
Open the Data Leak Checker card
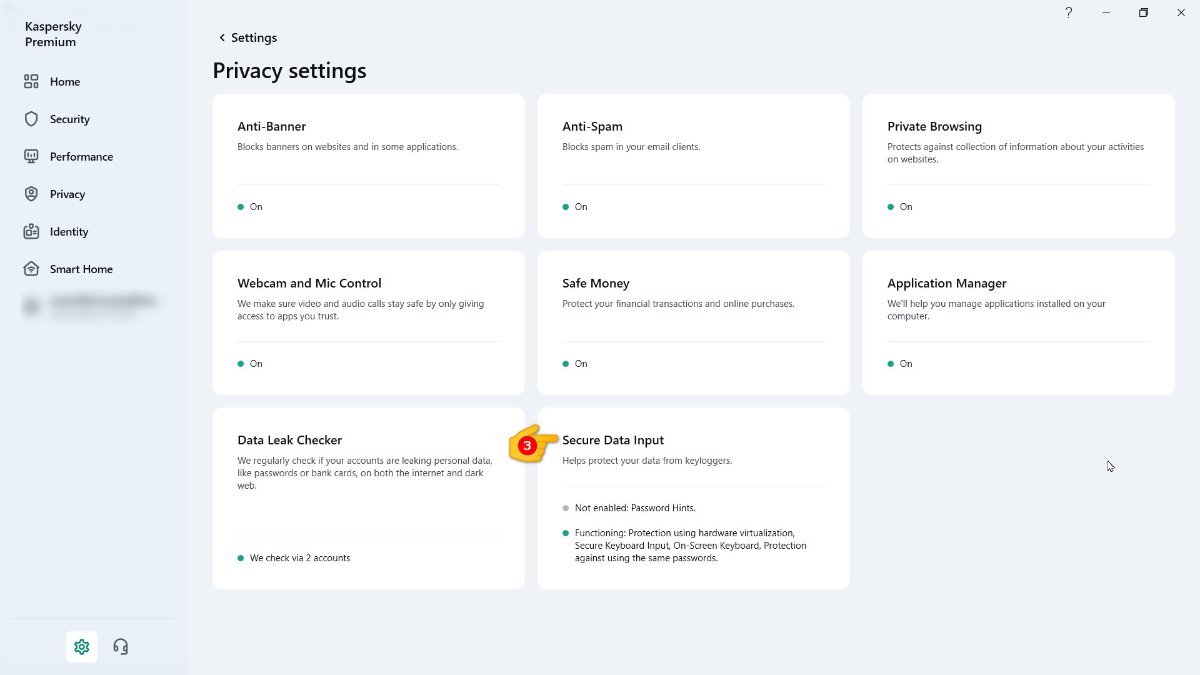point(368,497)
